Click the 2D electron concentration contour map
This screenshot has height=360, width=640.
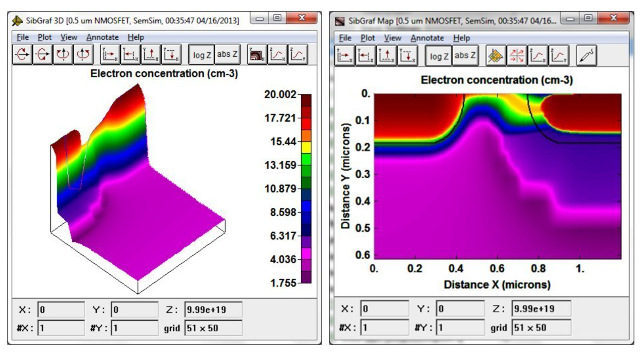498,176
